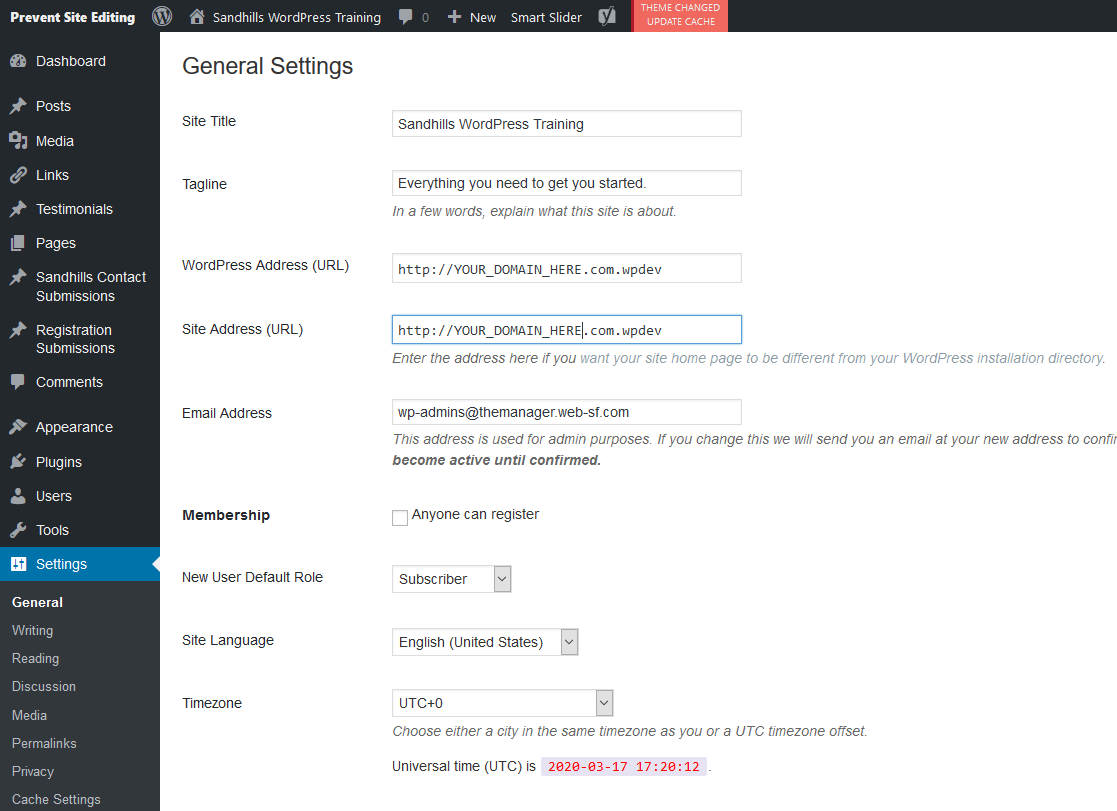Image resolution: width=1117 pixels, height=811 pixels.
Task: Click the Comments speech bubble icon in sidebar
Action: click(19, 382)
